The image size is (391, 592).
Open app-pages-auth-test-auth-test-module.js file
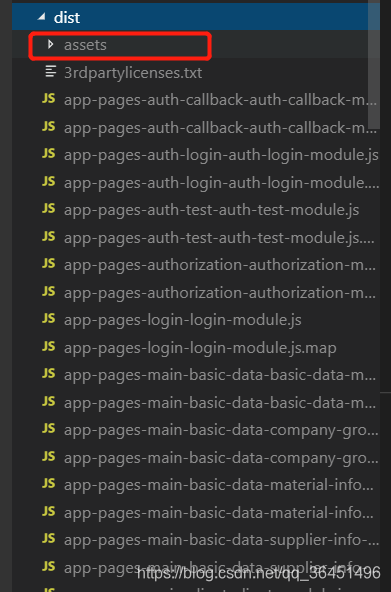211,210
